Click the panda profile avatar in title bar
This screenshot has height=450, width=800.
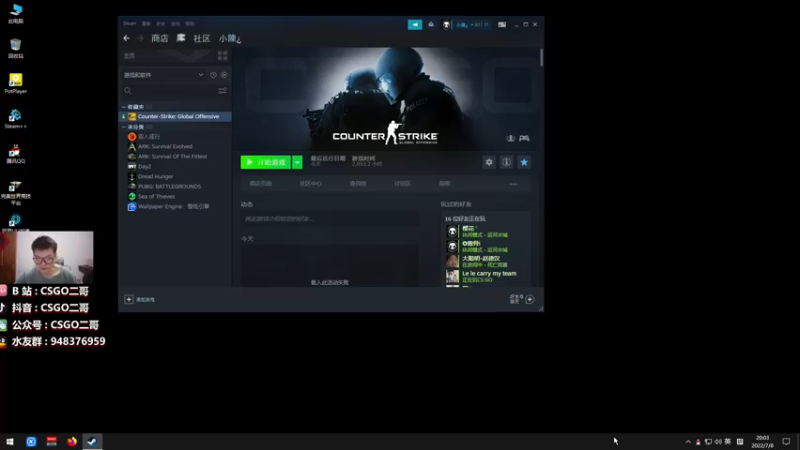(x=446, y=24)
